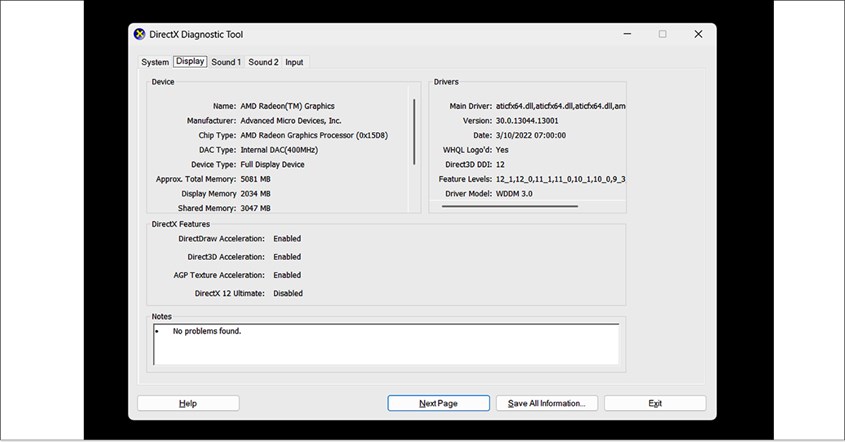
Task: Select Direct3D Acceleration 'Enabled' status
Action: click(287, 257)
